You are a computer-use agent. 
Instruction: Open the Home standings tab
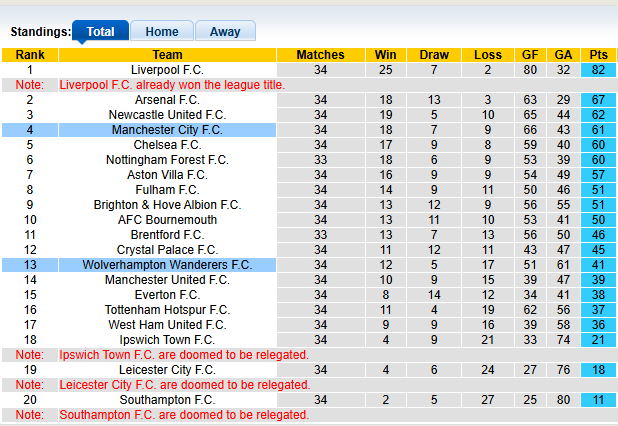161,31
